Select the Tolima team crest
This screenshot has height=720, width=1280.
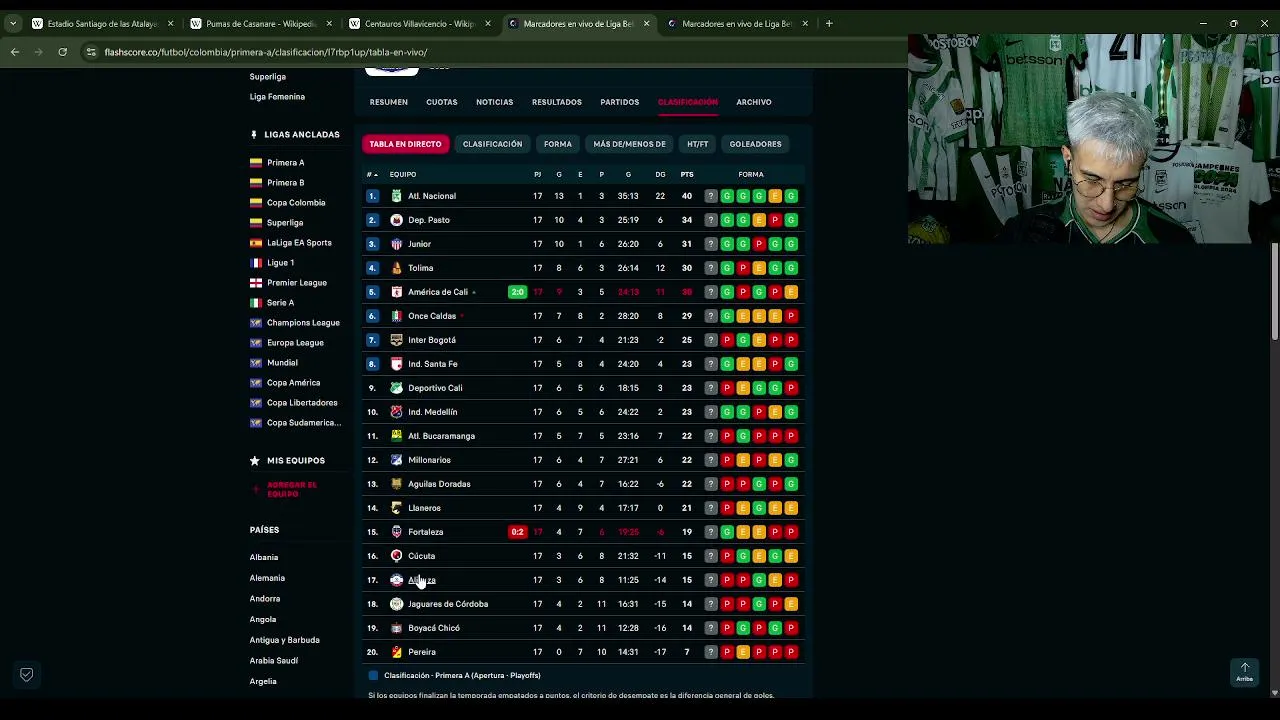point(396,268)
